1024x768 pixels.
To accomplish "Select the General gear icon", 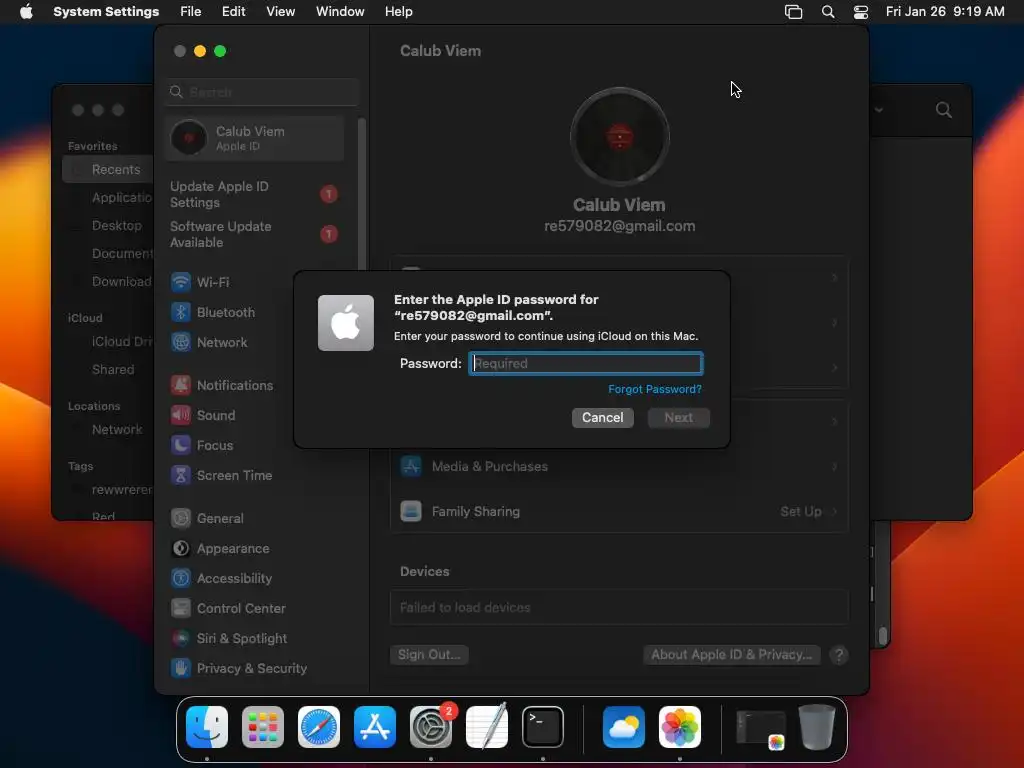I will click(x=181, y=519).
